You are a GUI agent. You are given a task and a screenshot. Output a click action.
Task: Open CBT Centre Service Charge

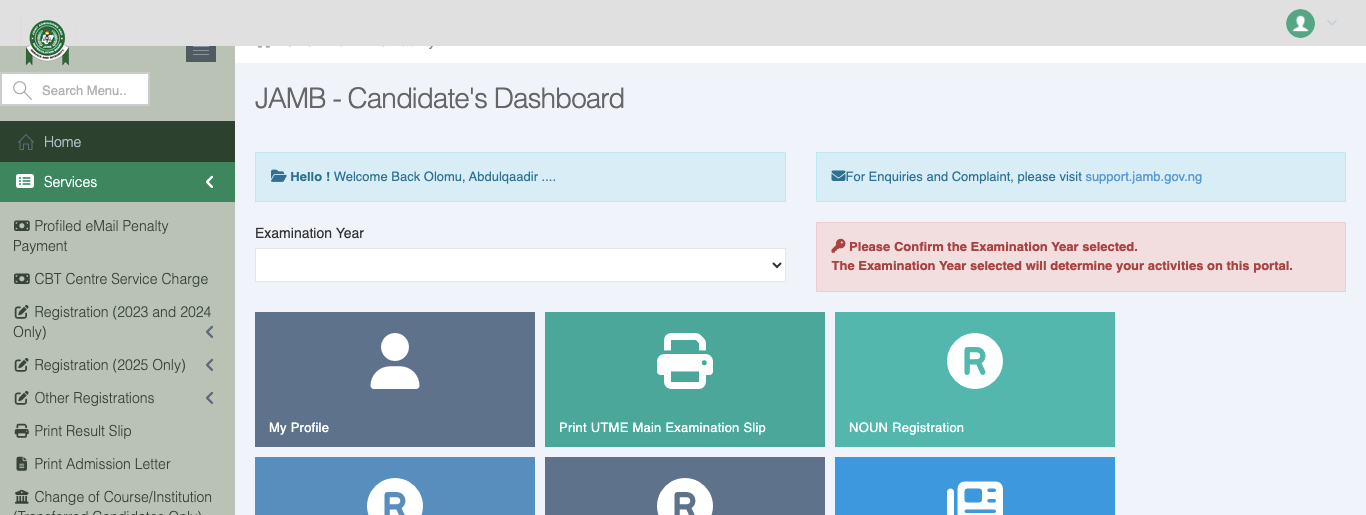click(x=111, y=279)
